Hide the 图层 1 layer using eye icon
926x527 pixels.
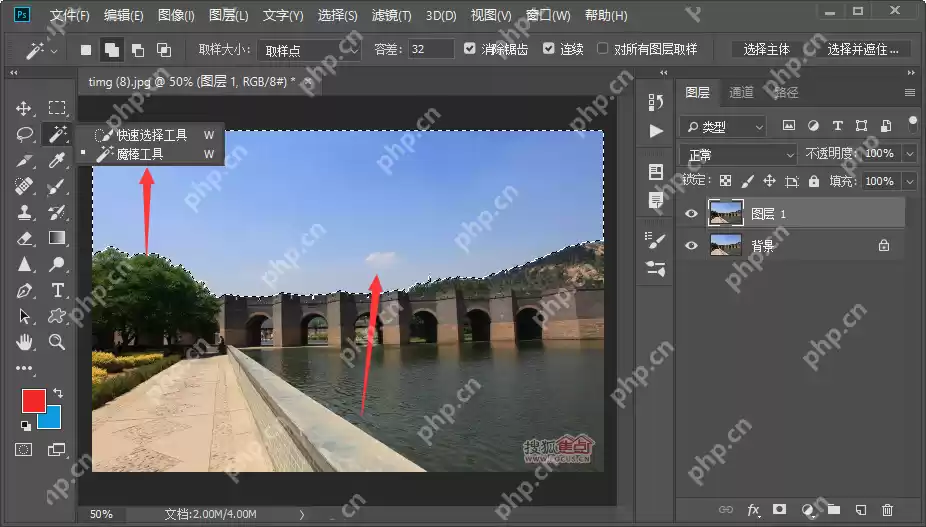point(690,213)
